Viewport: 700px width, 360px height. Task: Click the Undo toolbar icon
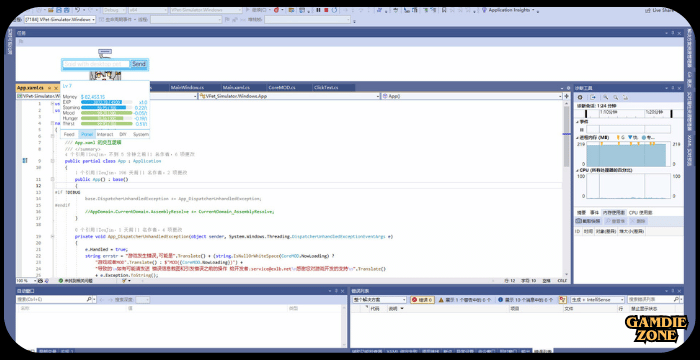[78, 10]
